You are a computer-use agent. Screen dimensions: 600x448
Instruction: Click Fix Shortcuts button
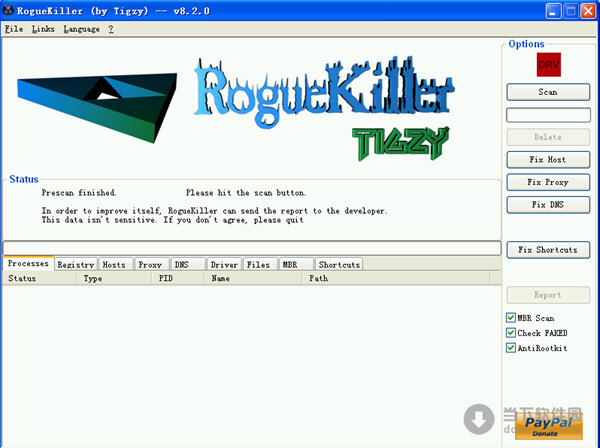pos(548,250)
